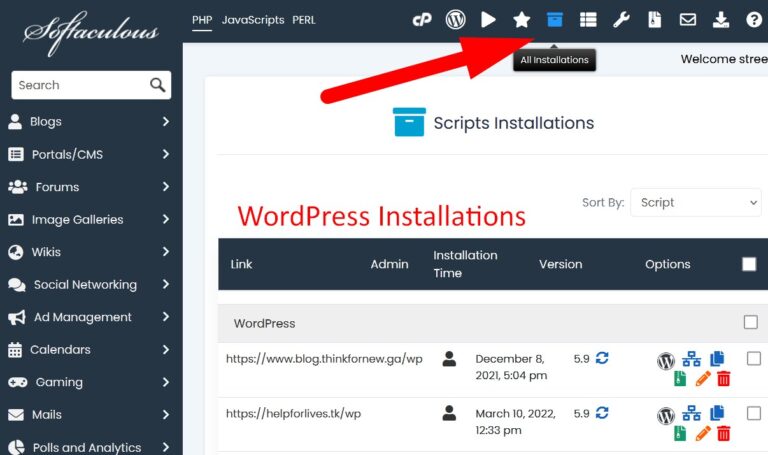Switch to the JavaScripts tab
Viewport: 768px width, 455px height.
[x=253, y=20]
